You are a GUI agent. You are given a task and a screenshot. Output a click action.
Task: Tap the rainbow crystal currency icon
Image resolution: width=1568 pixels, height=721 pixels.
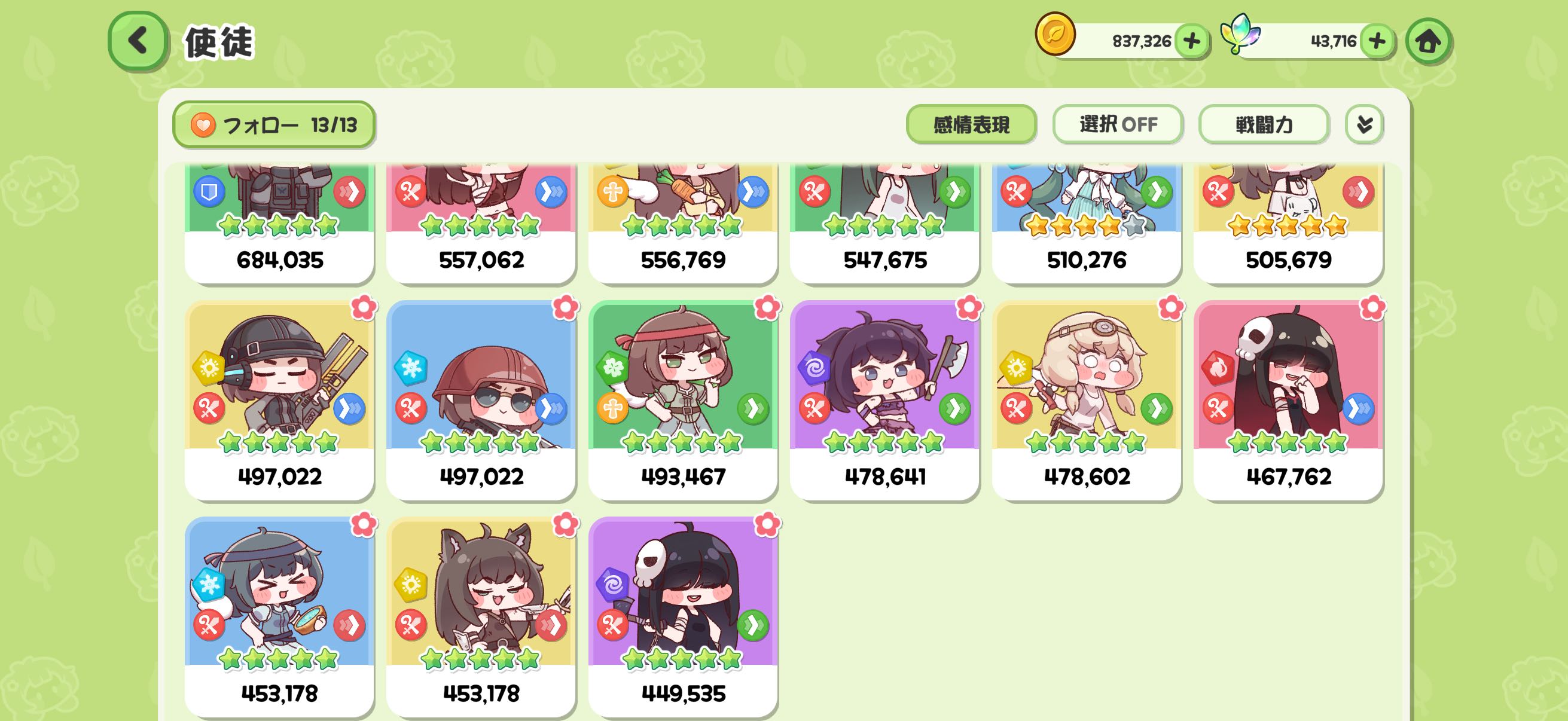(1240, 34)
